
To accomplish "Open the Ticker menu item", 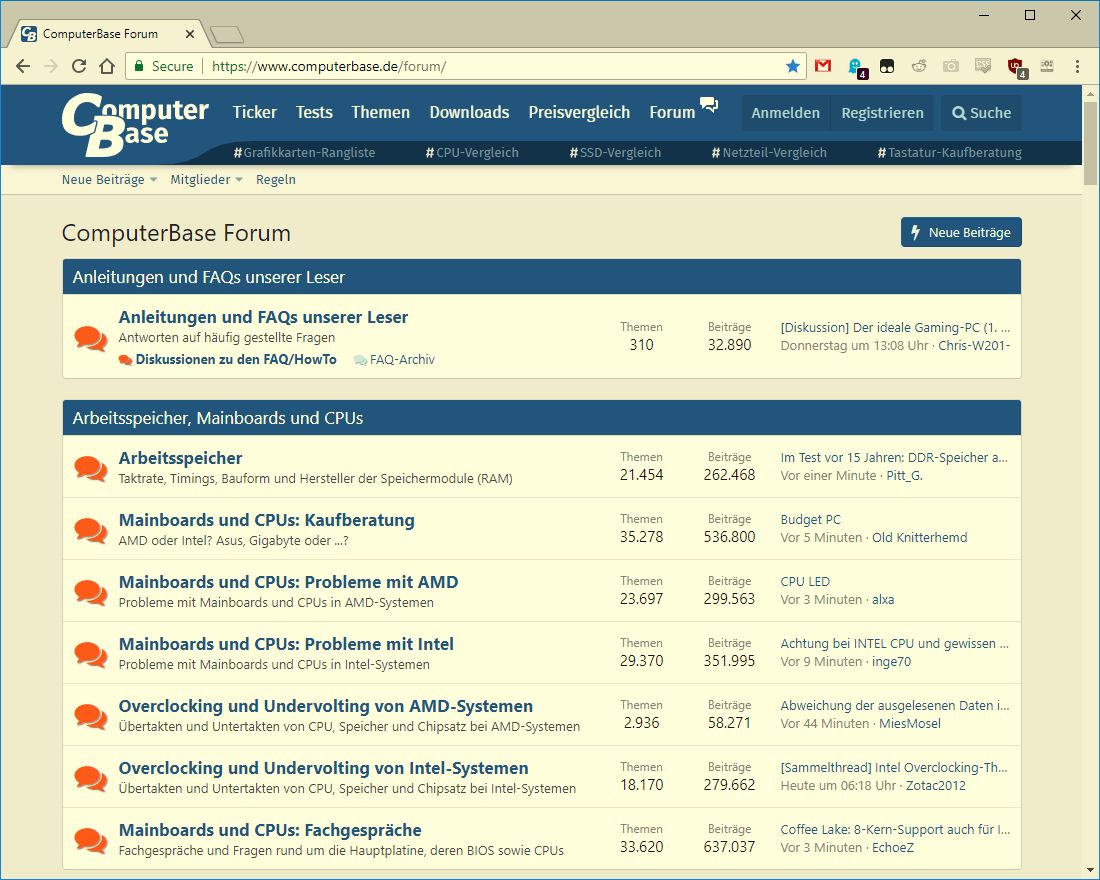I will [x=255, y=112].
